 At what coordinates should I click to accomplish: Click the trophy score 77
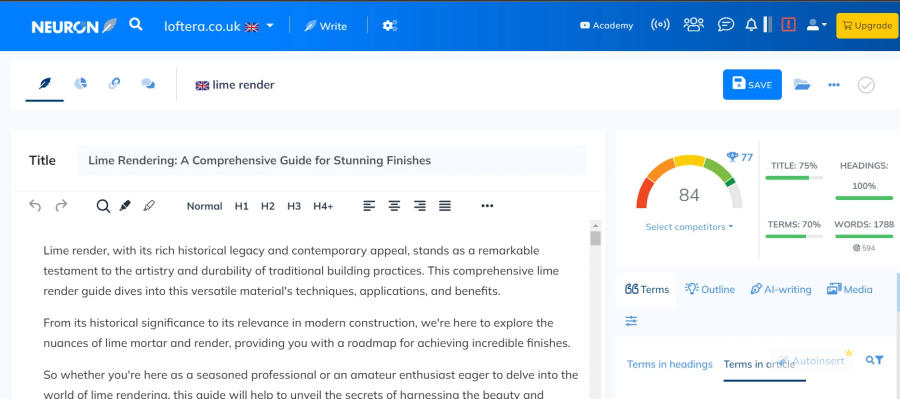pyautogui.click(x=740, y=157)
